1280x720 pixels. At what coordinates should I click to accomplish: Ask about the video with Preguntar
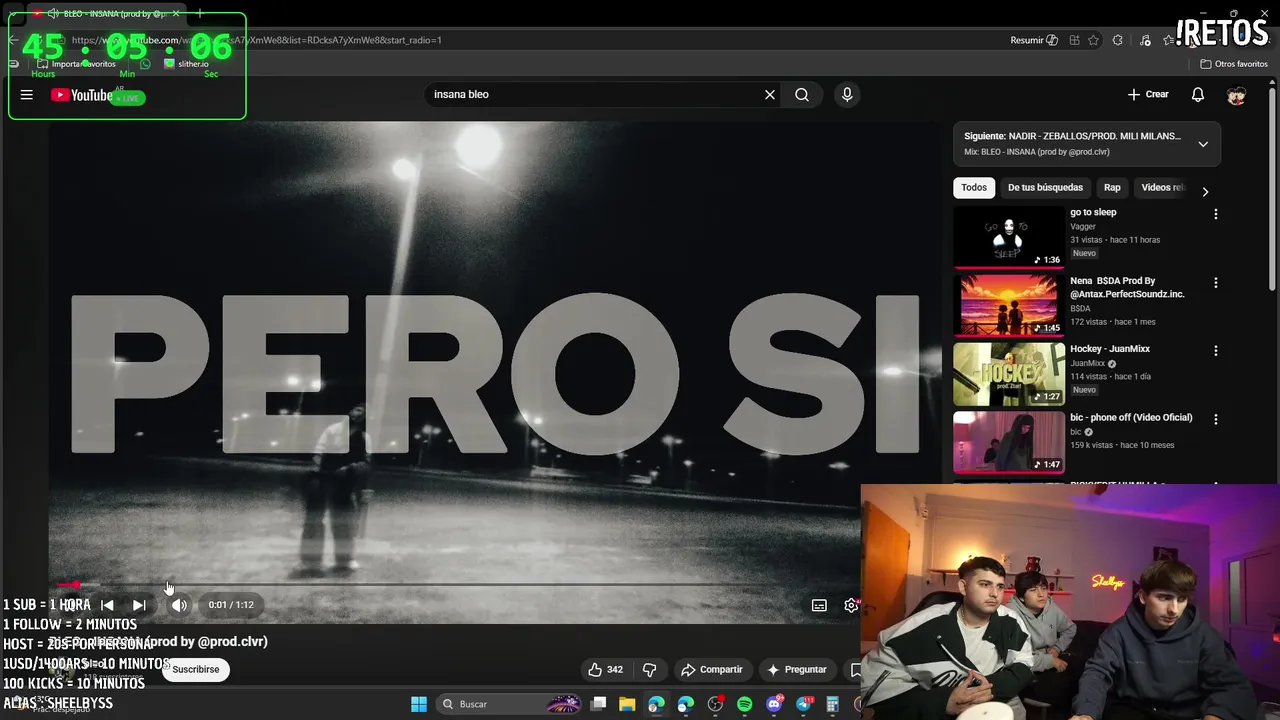796,670
